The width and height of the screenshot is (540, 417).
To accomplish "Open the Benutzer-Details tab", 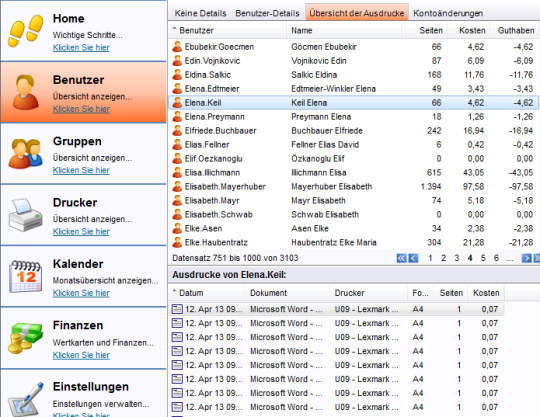I will pyautogui.click(x=267, y=13).
